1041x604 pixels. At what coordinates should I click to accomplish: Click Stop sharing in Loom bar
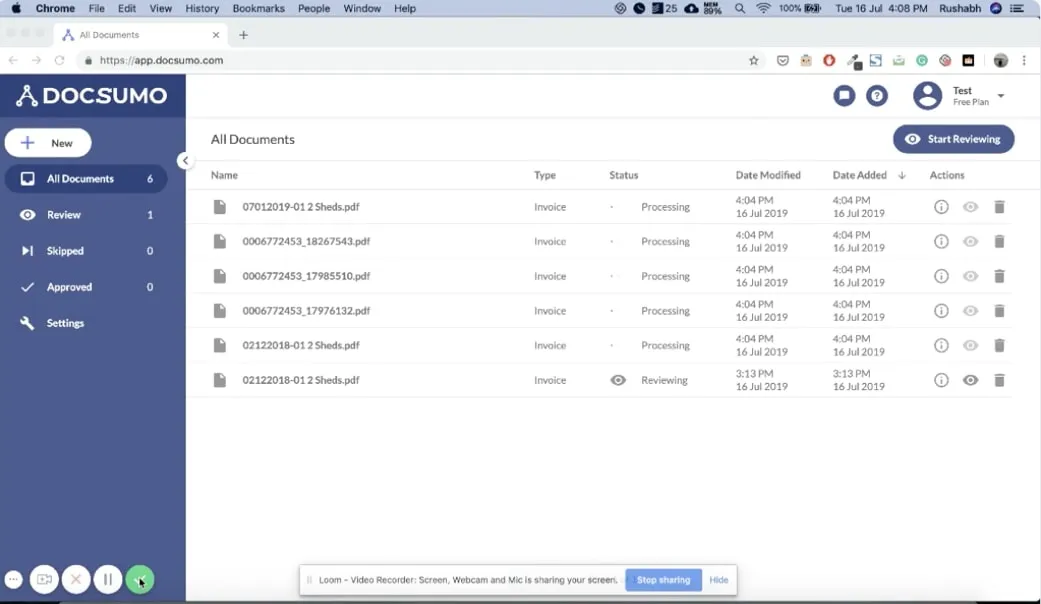pyautogui.click(x=663, y=580)
